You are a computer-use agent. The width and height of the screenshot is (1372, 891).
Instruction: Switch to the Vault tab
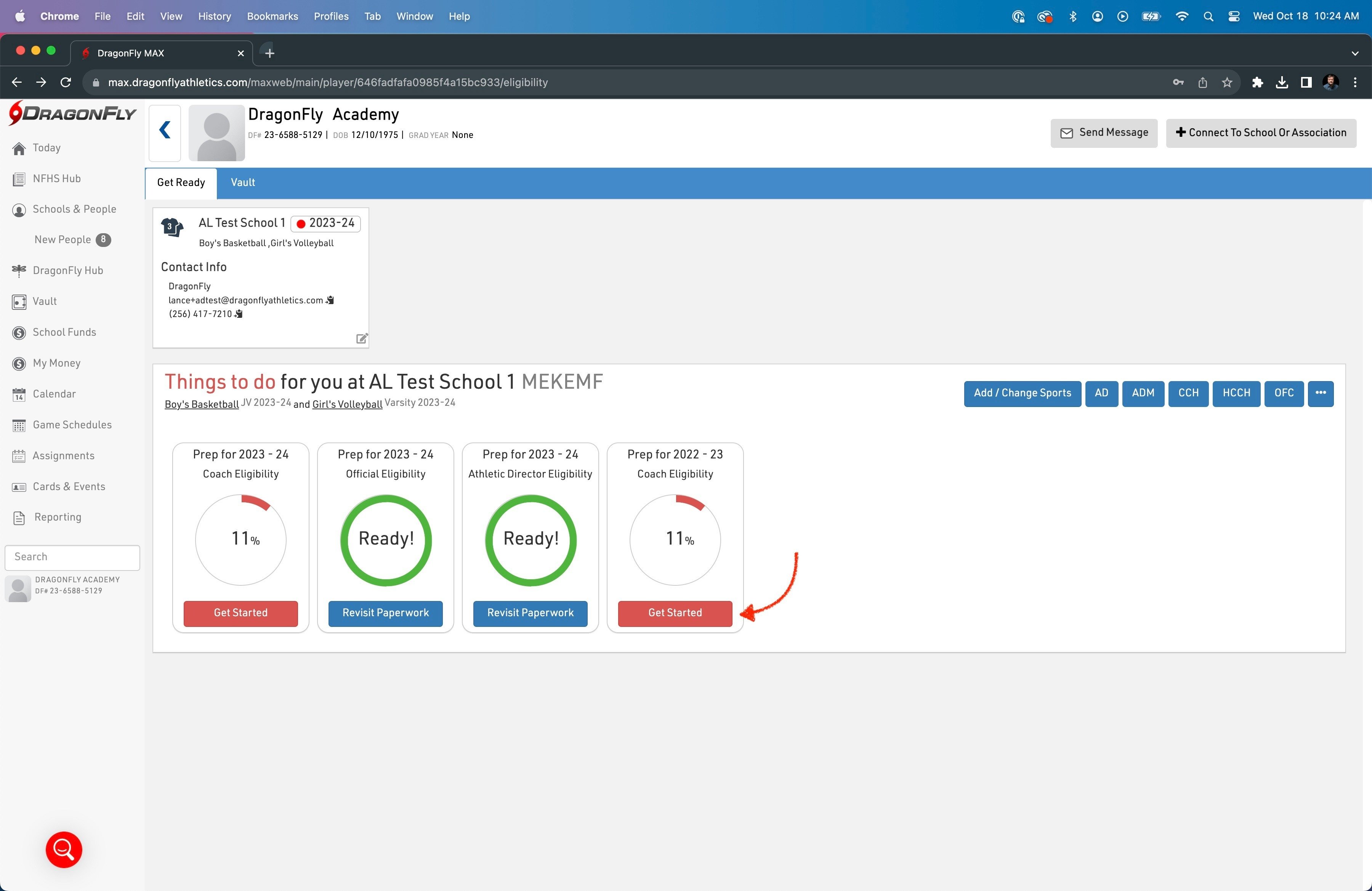click(243, 183)
